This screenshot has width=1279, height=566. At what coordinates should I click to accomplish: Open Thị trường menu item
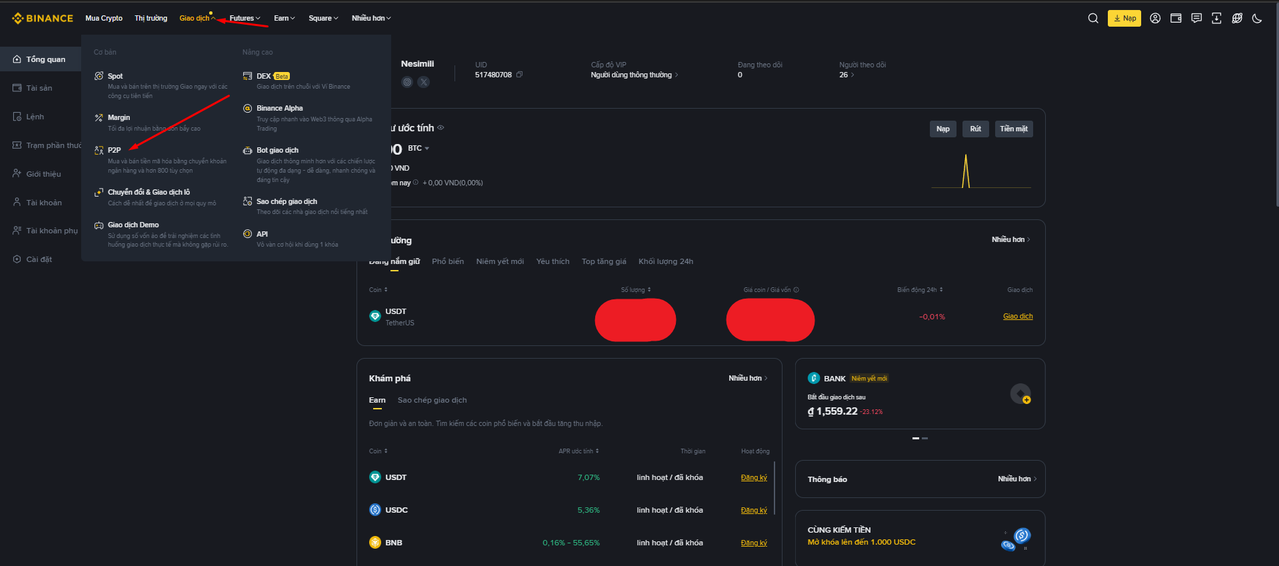151,18
